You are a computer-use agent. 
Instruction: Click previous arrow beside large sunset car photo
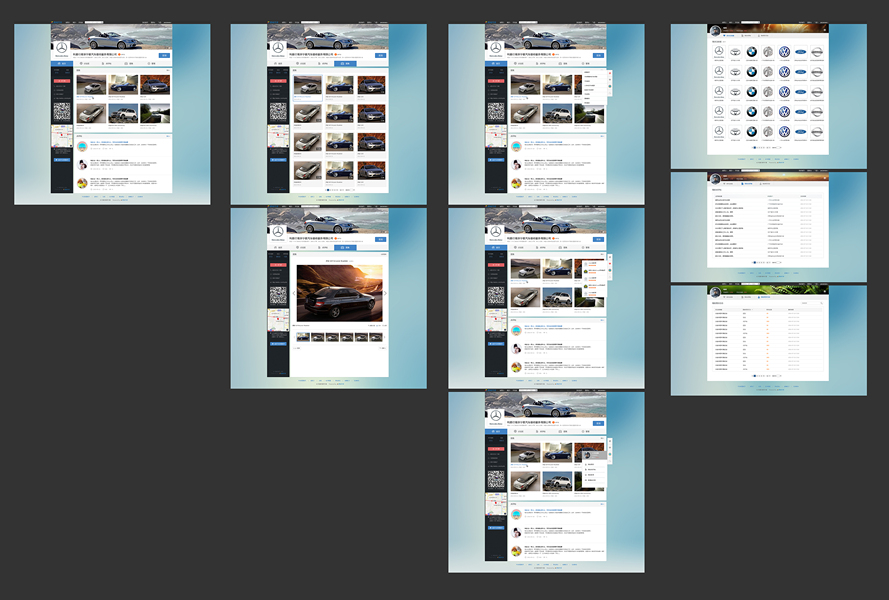pos(293,293)
